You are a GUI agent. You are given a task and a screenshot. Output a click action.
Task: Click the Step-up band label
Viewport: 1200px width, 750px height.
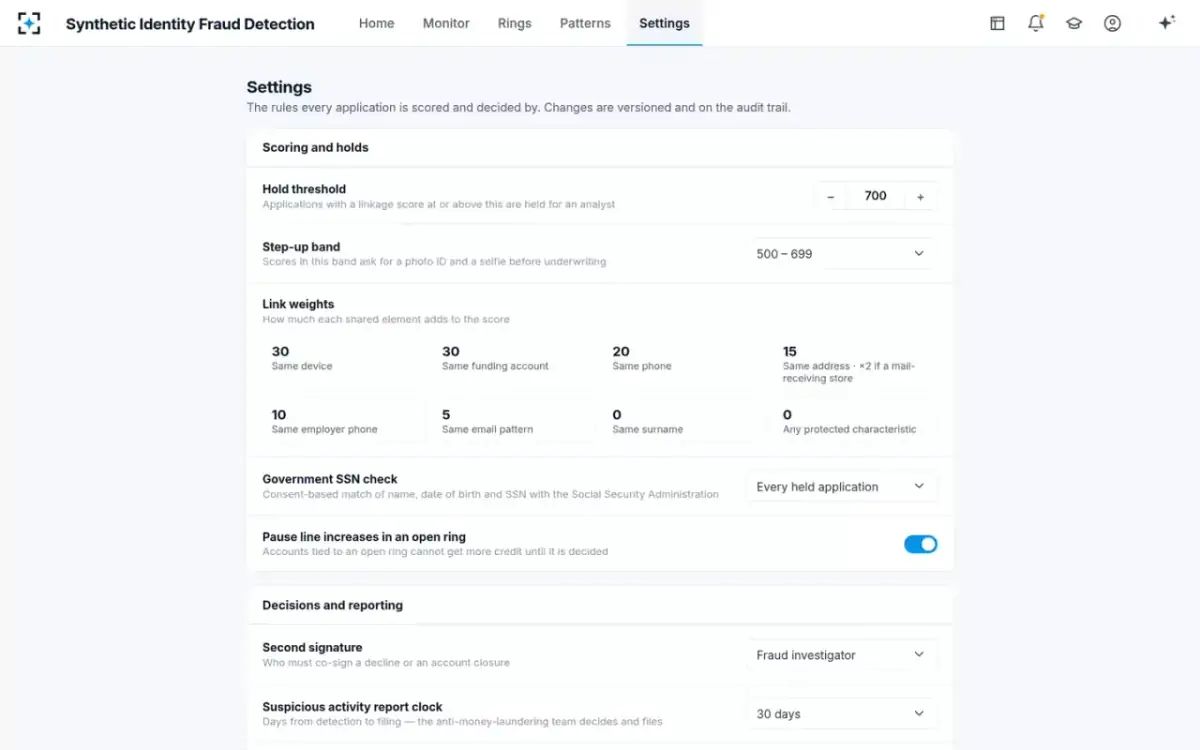301,247
